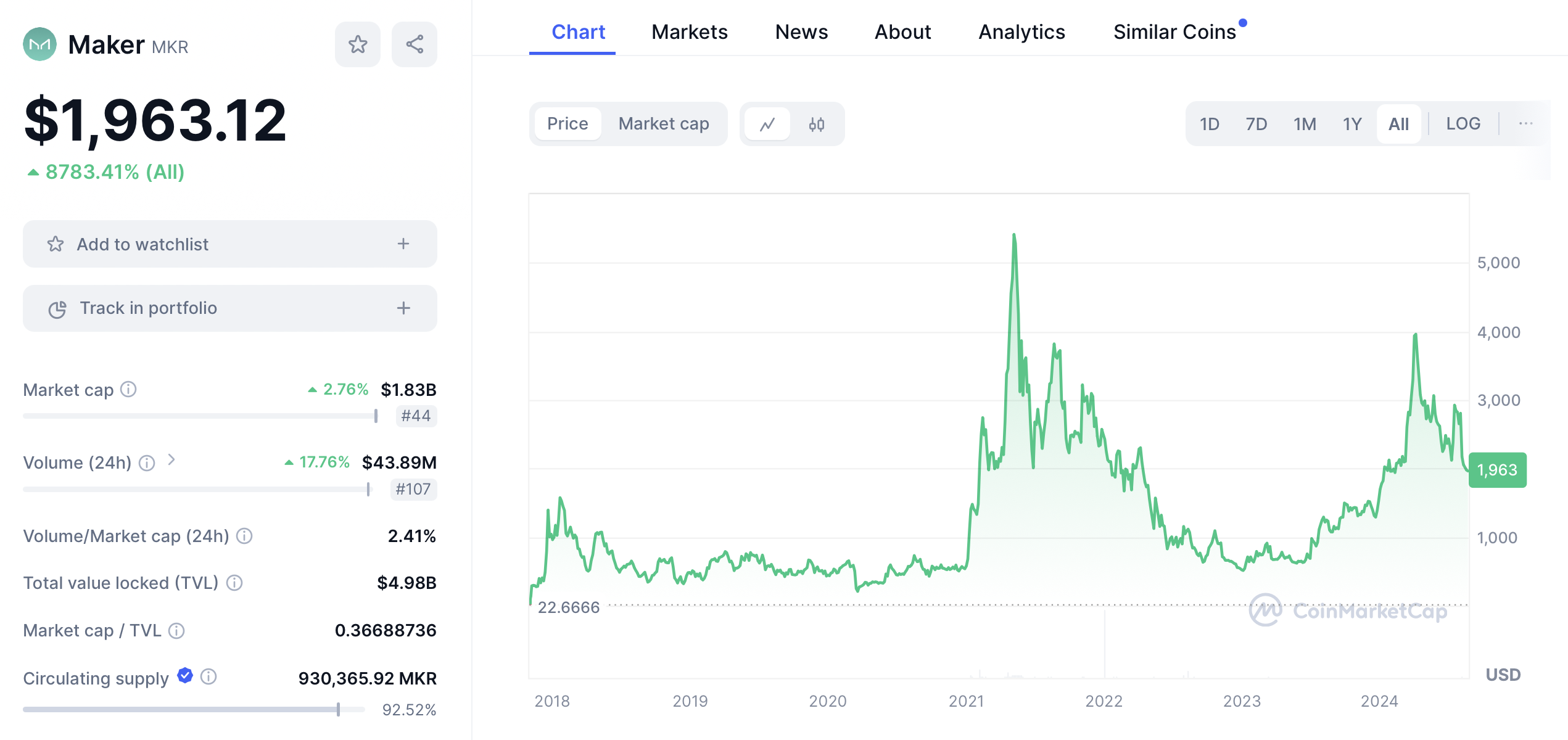Screen dimensions: 1568x740
Task: Click the Circulating supply progress bar
Action: click(x=194, y=709)
